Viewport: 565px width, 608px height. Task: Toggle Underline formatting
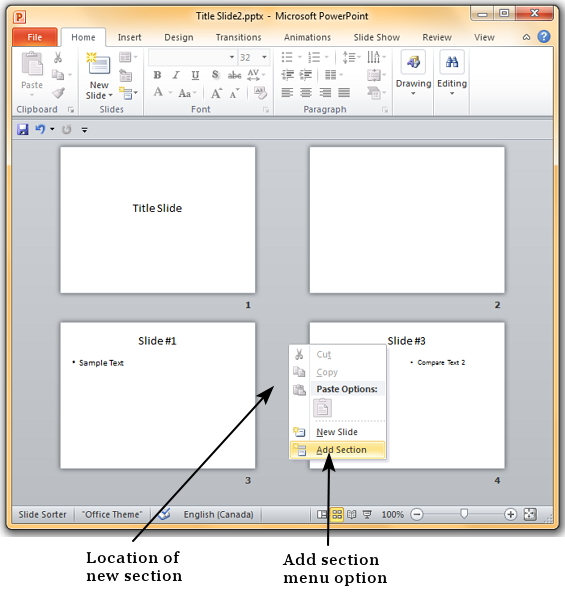point(195,75)
